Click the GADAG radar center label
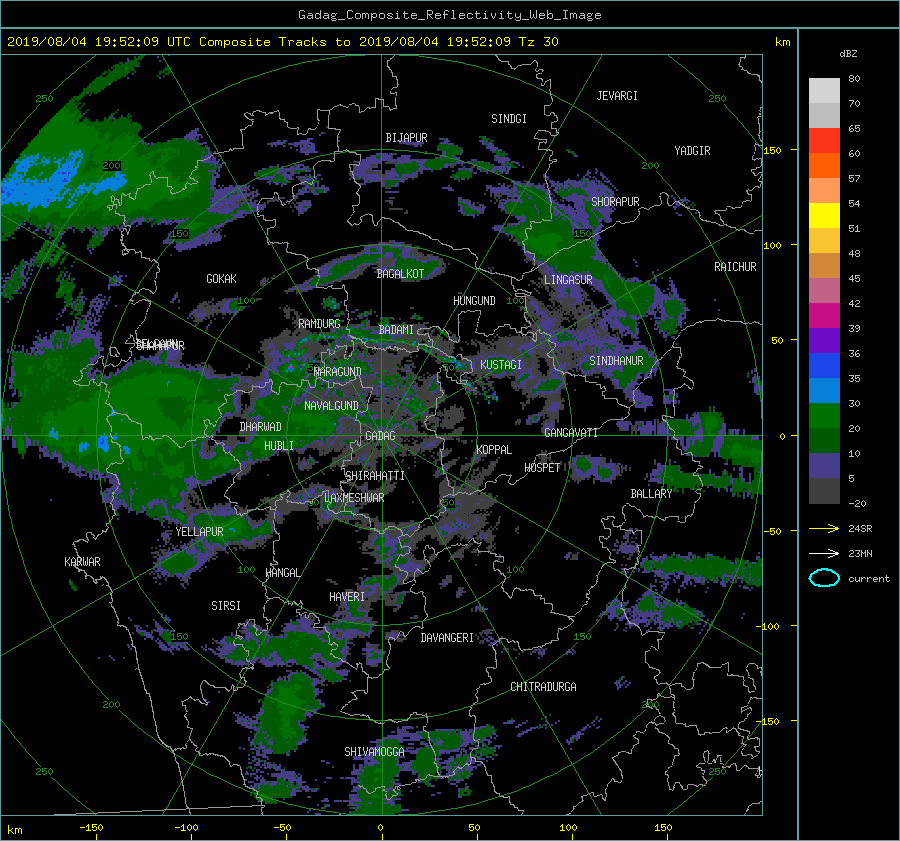This screenshot has height=841, width=900. (x=381, y=436)
